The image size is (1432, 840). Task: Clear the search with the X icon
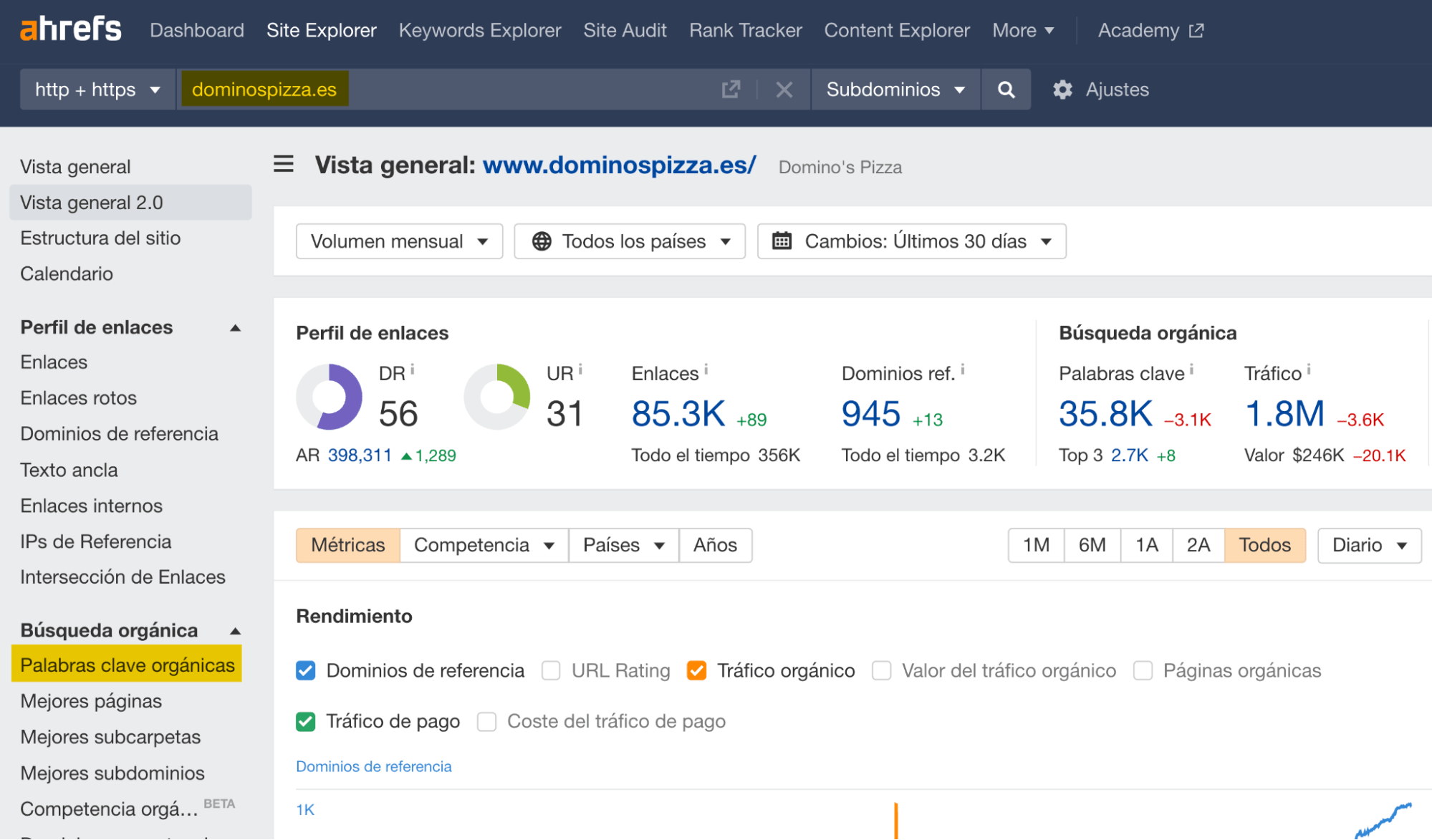784,89
